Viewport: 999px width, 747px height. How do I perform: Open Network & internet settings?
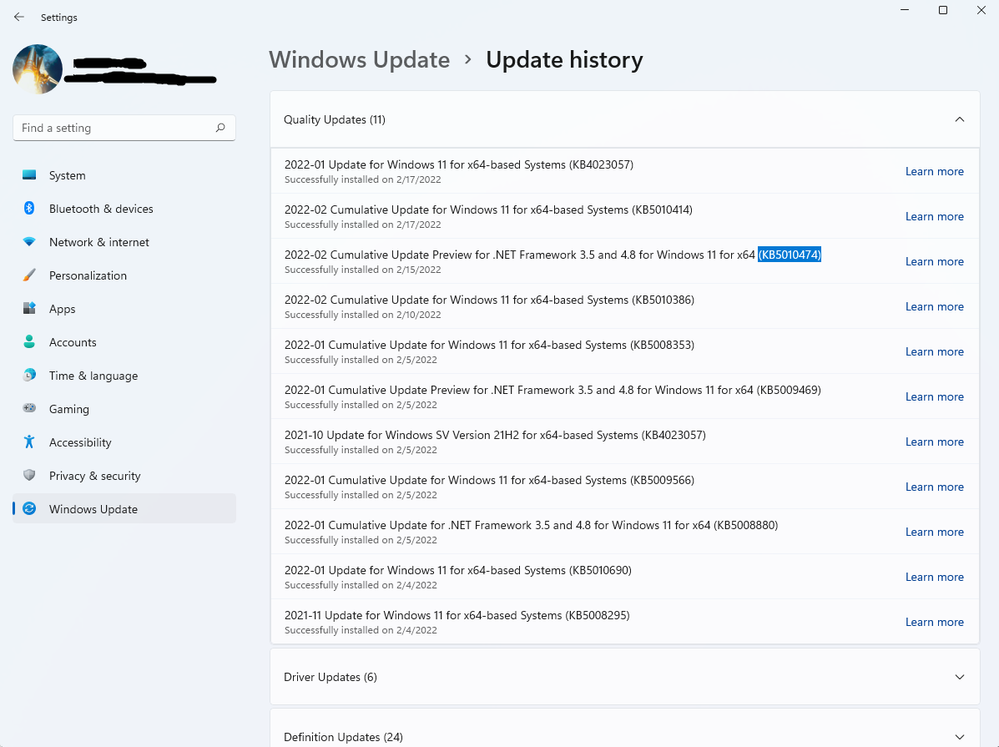[124, 242]
